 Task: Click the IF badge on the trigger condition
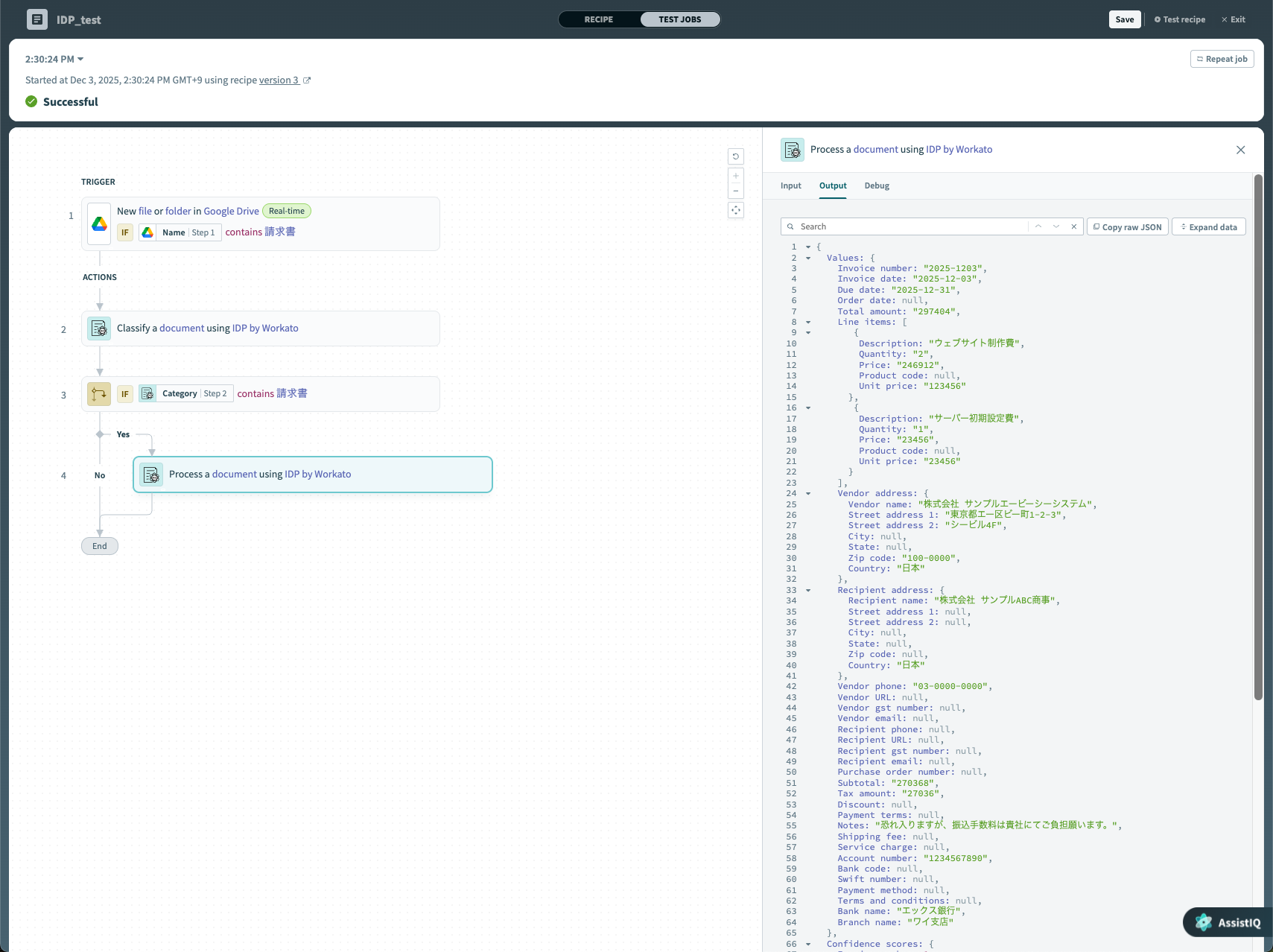125,232
